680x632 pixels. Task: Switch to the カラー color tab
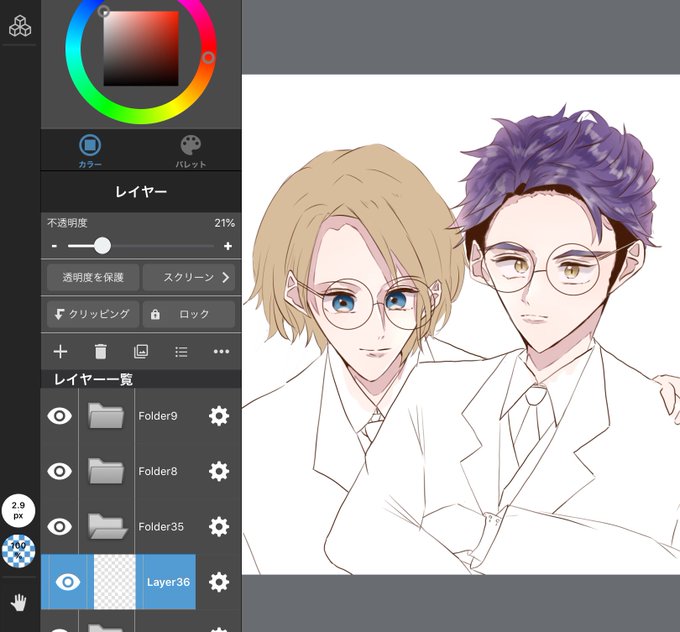pyautogui.click(x=90, y=151)
